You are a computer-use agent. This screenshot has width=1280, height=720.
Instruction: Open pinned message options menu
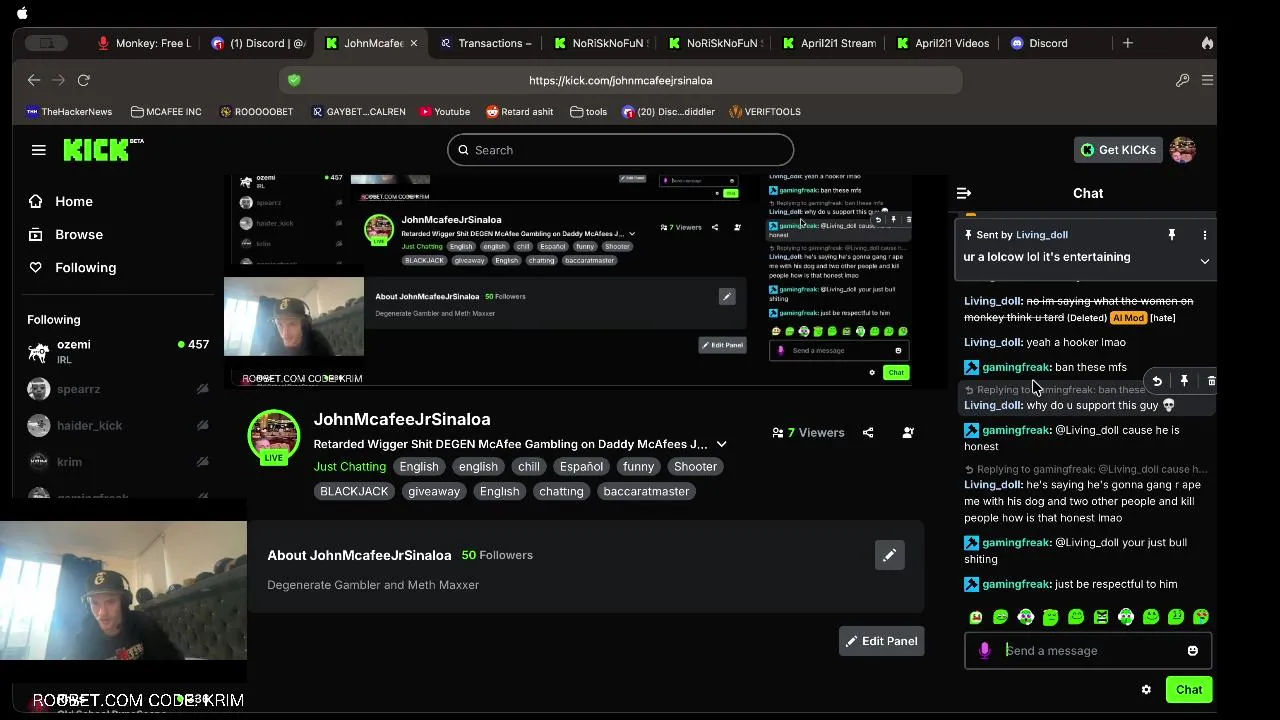pos(1204,235)
